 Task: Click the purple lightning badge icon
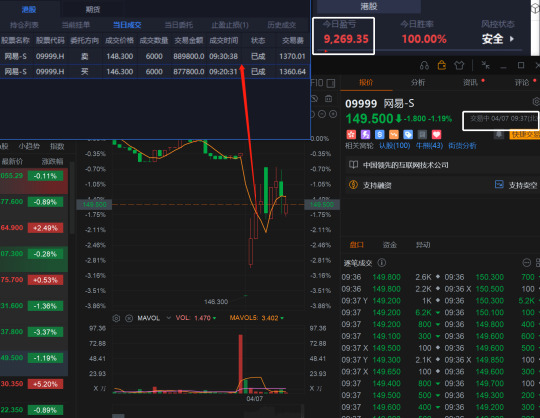tap(365, 134)
